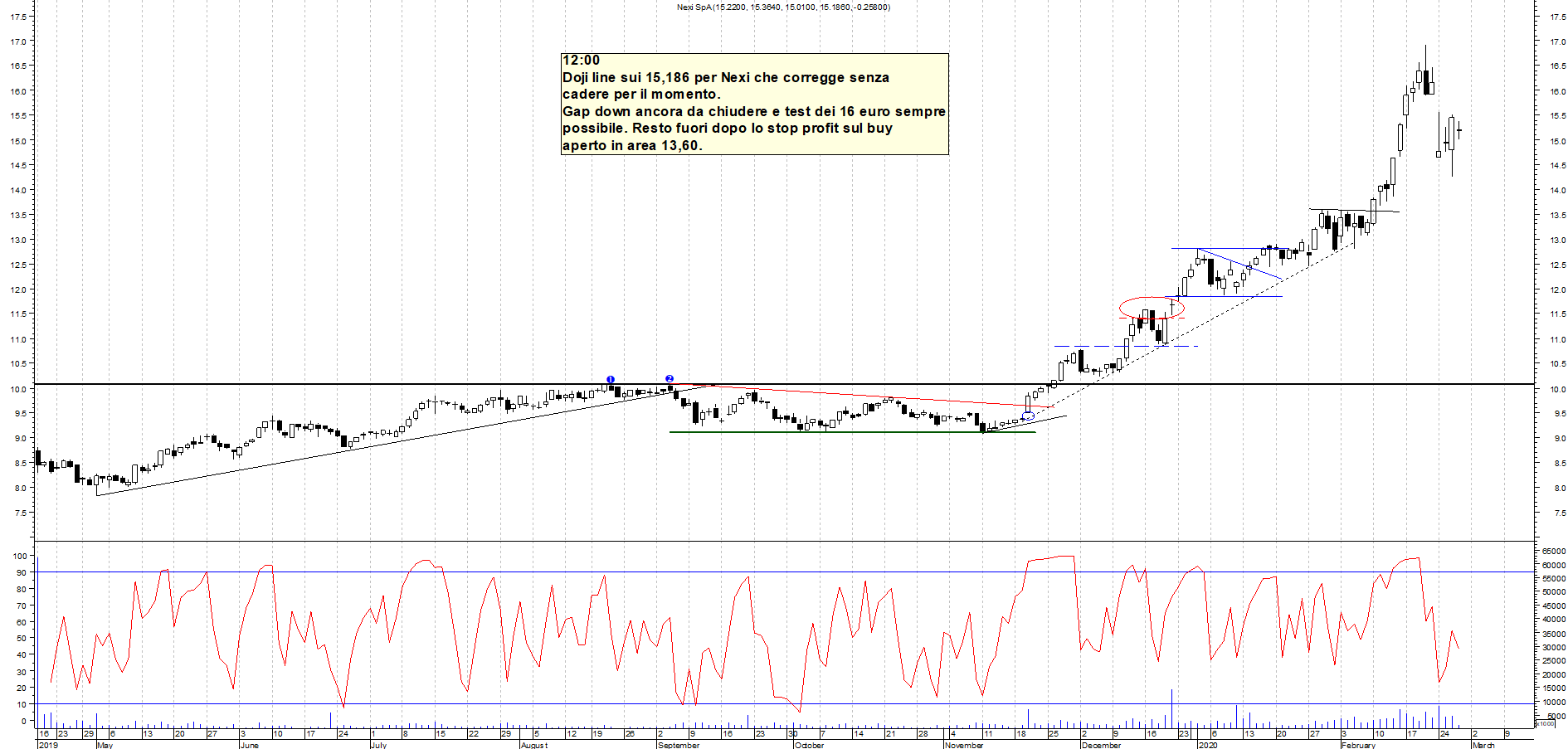Click the 50000 value on volume scale
This screenshot has width=1568, height=749.
pos(1554,592)
